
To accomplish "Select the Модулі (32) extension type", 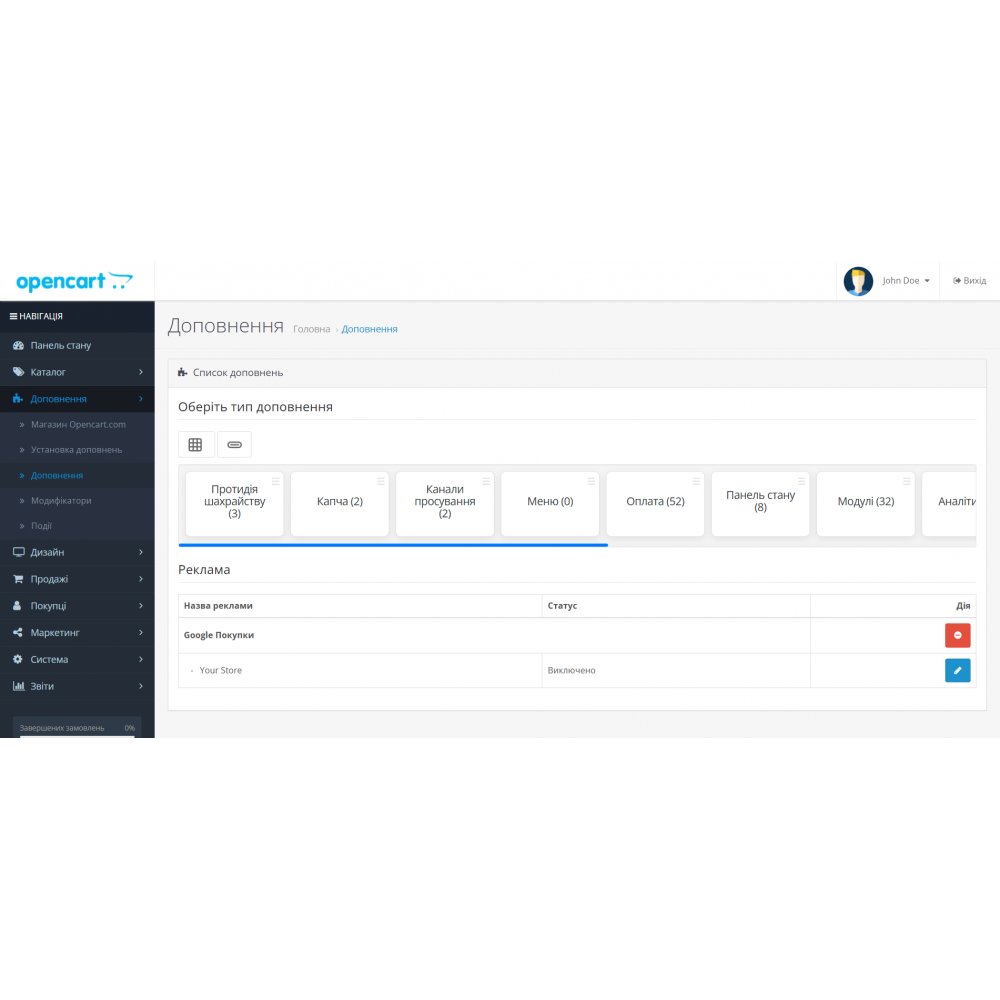I will 865,502.
